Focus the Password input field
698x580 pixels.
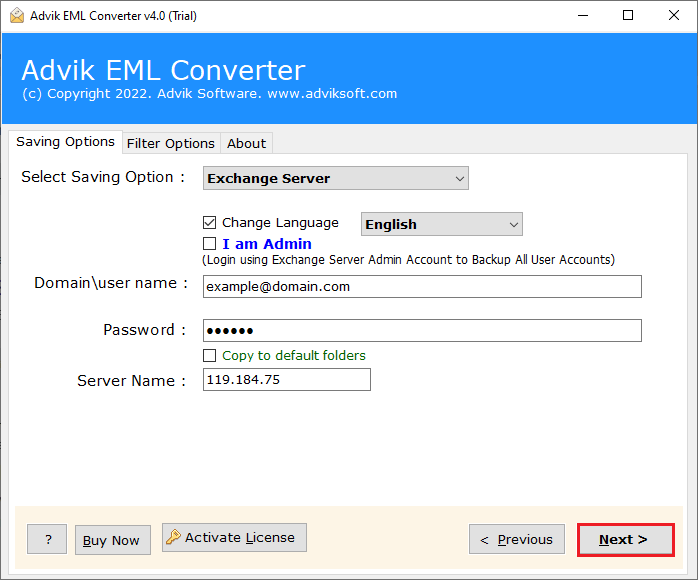coord(422,330)
